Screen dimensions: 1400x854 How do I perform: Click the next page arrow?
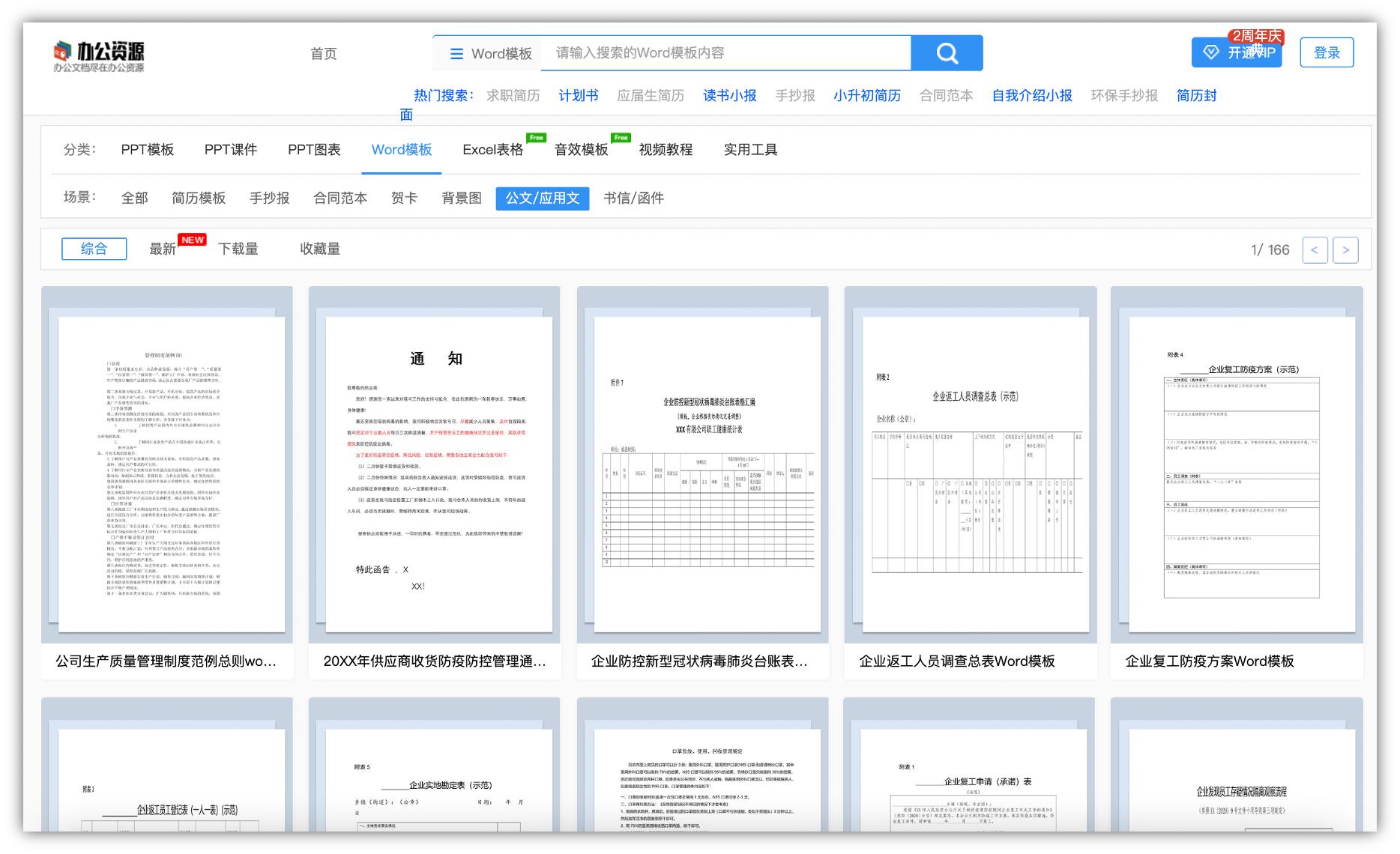click(1346, 249)
